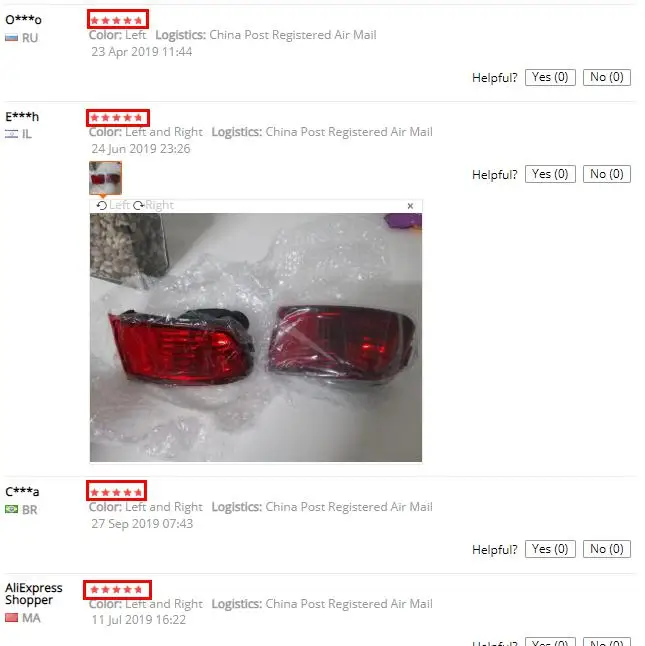The image size is (645, 646).
Task: Vote Yes on C***a's review
Action: 550,549
